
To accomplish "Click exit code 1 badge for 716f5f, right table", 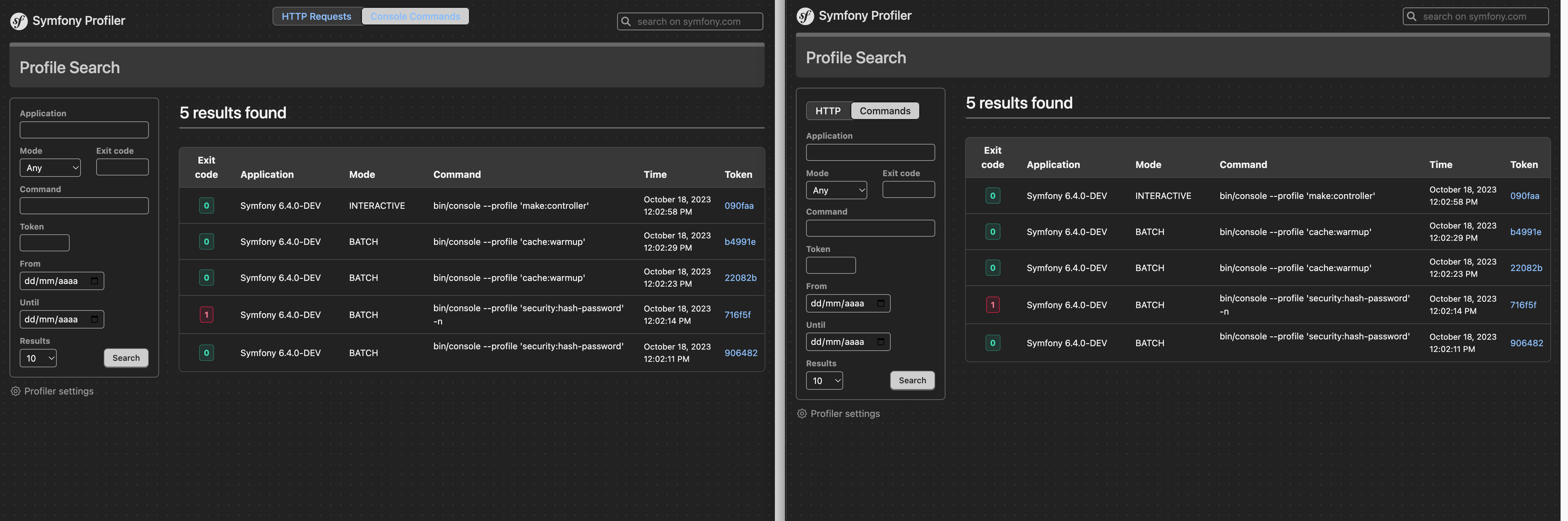I will (x=993, y=305).
